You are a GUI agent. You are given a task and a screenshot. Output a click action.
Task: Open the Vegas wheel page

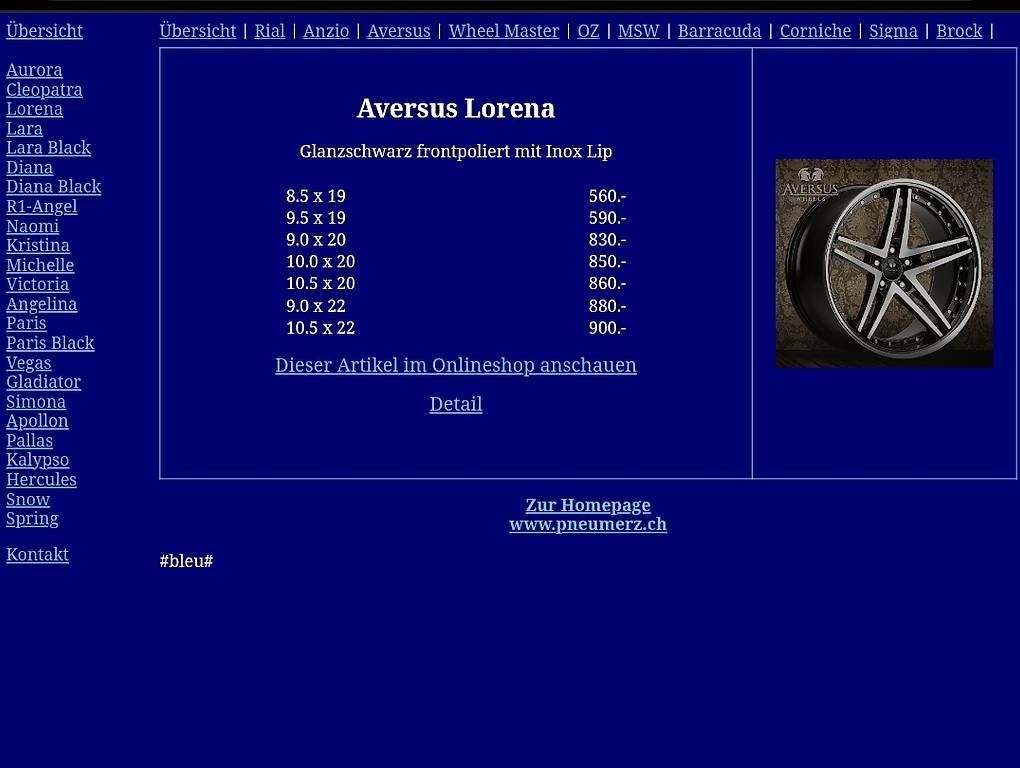pos(29,363)
